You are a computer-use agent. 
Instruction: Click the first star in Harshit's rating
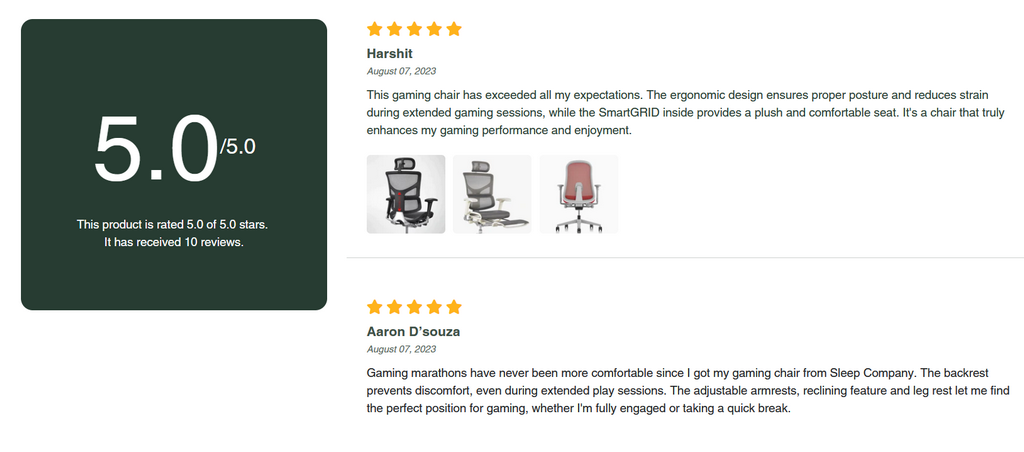pyautogui.click(x=374, y=29)
